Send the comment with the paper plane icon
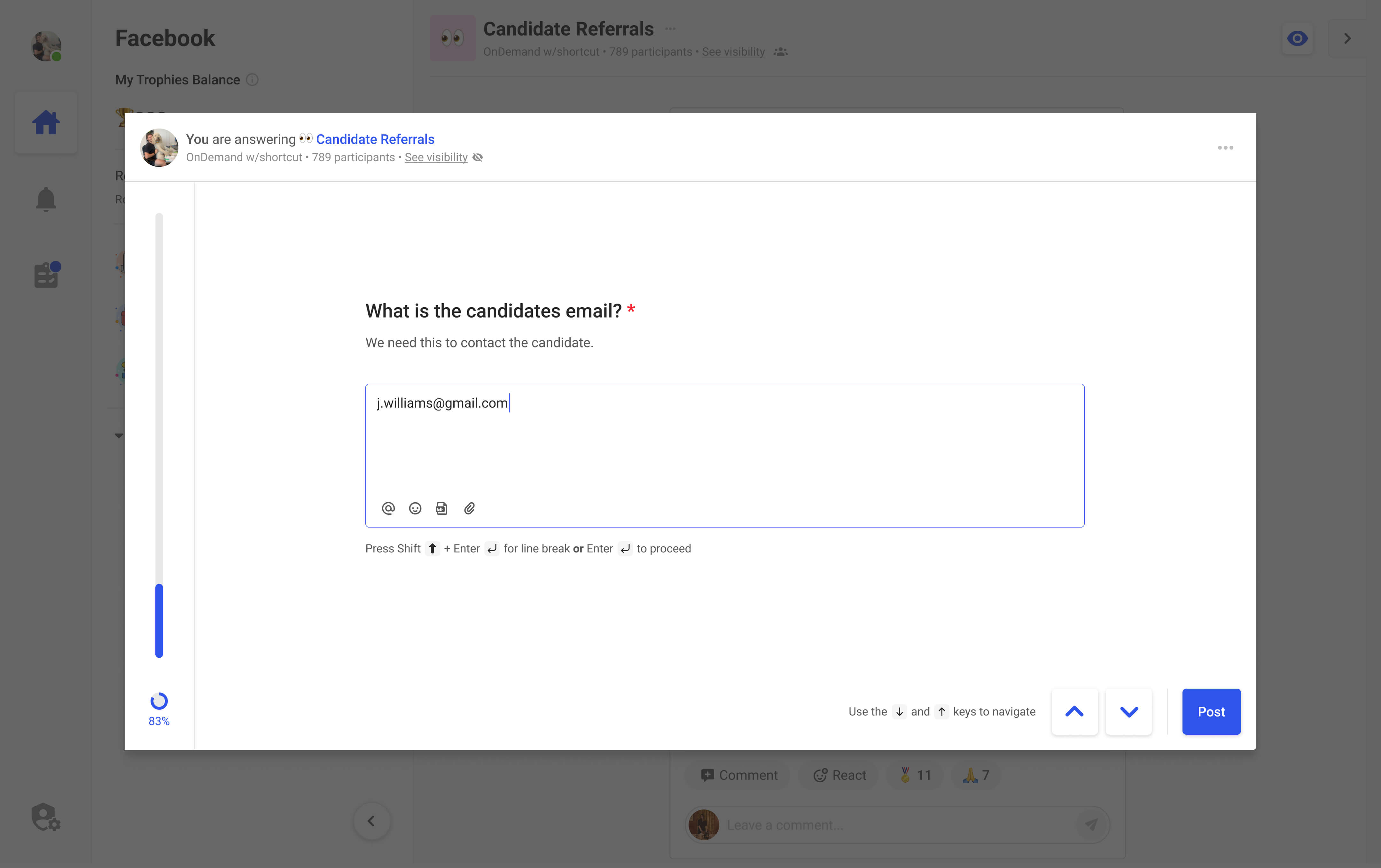This screenshot has width=1381, height=868. pos(1091,825)
